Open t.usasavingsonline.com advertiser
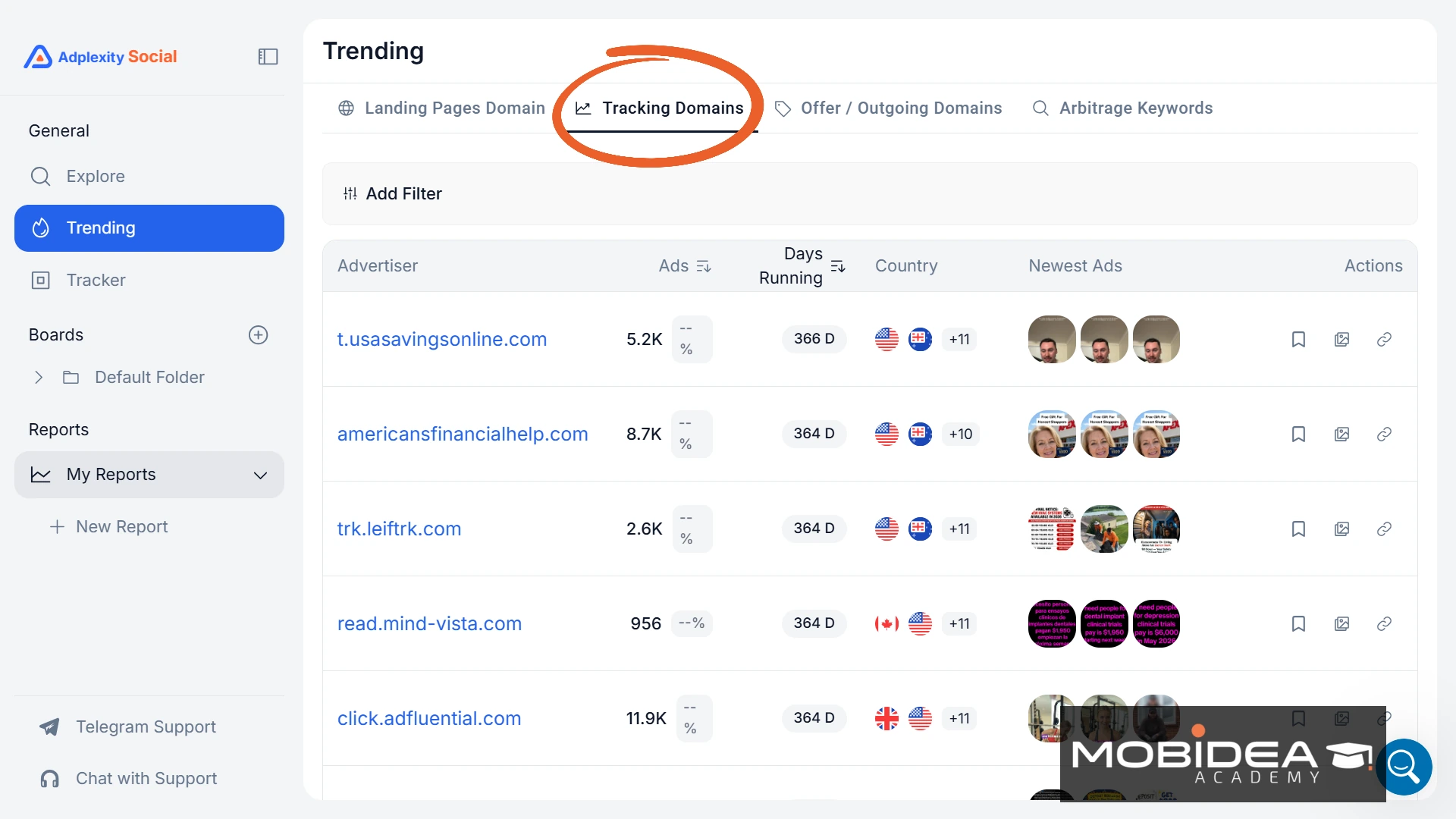 coord(442,339)
